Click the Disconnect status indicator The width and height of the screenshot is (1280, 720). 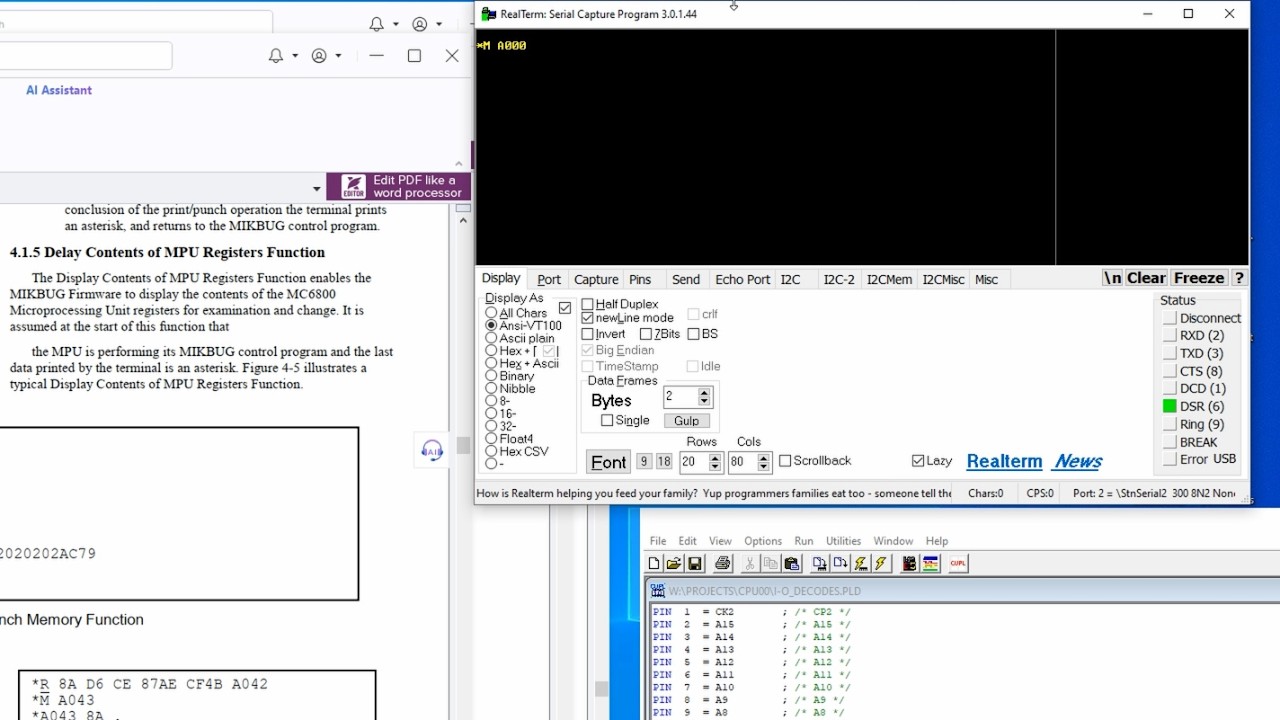(x=1169, y=318)
